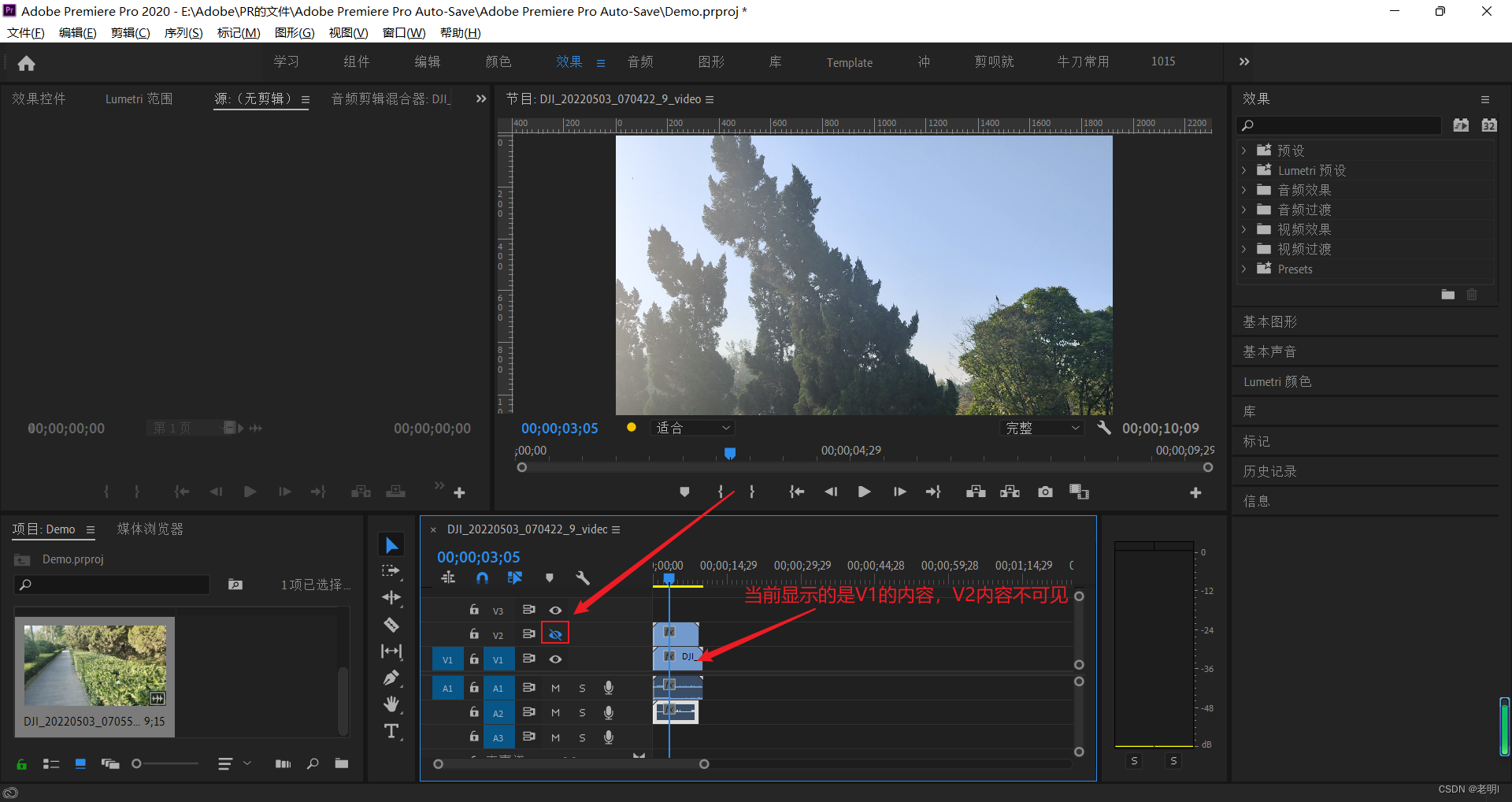Add marker in program monitor

(684, 492)
